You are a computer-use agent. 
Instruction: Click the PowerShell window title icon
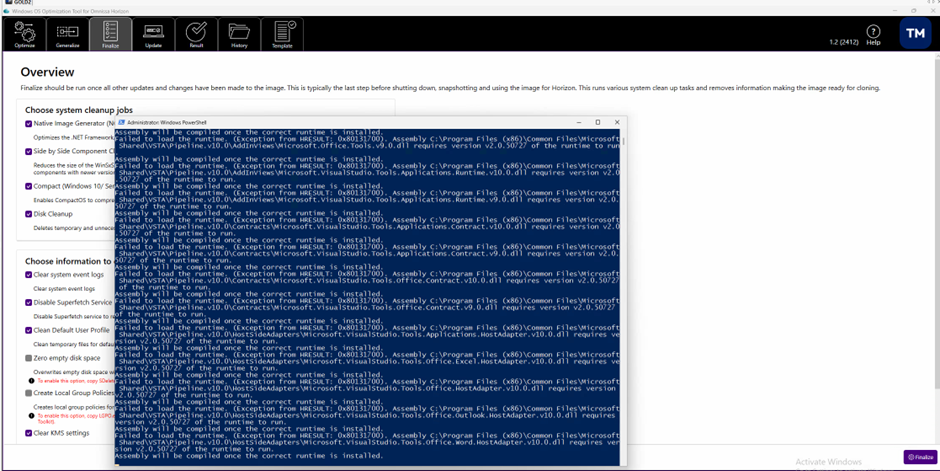121,122
